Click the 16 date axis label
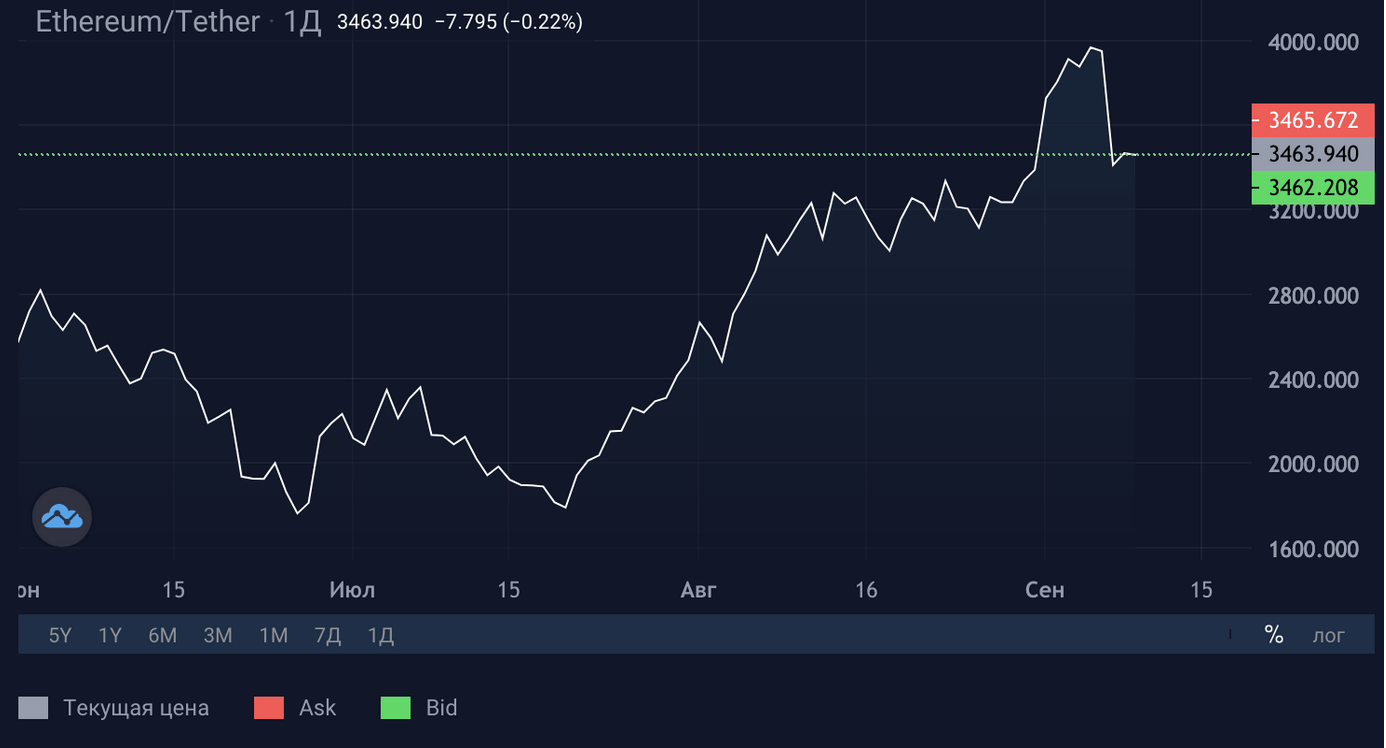 click(866, 590)
